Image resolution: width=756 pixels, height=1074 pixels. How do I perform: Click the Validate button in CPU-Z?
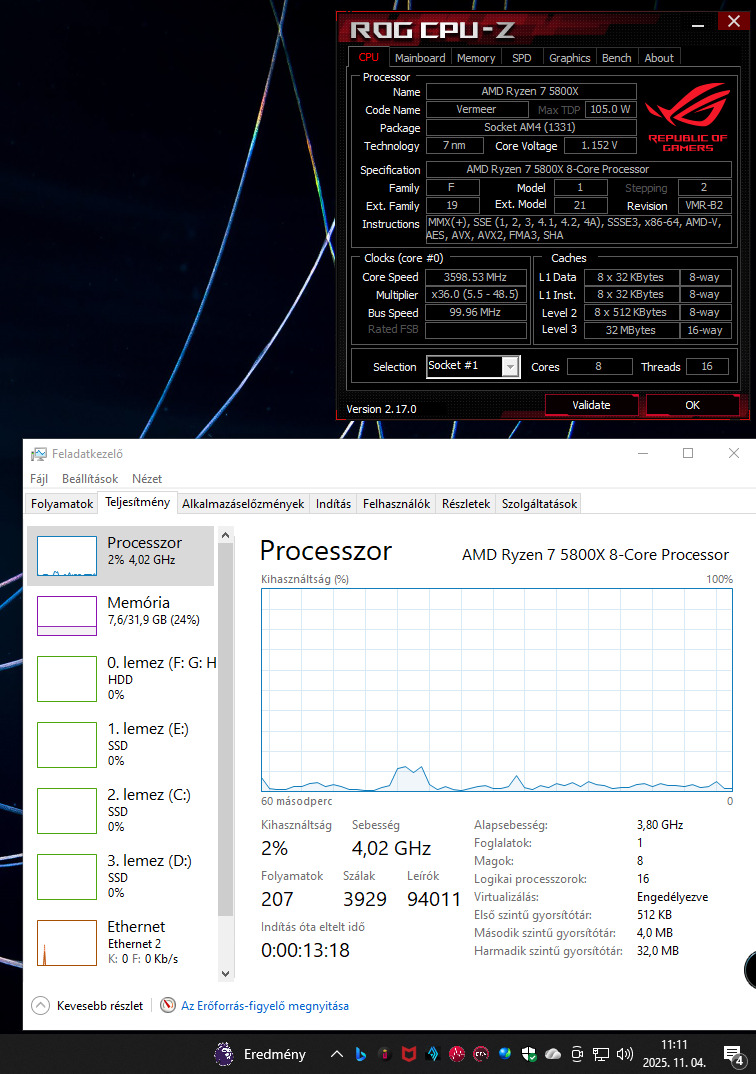pyautogui.click(x=591, y=405)
